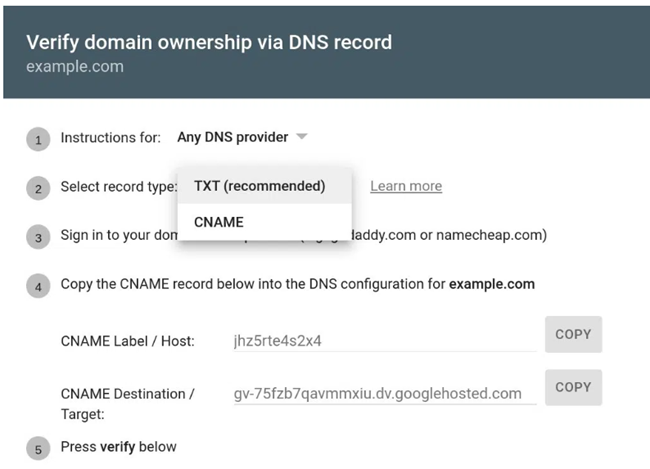Click the Verify domain ownership heading
Image resolution: width=650 pixels, height=469 pixels.
tap(208, 42)
